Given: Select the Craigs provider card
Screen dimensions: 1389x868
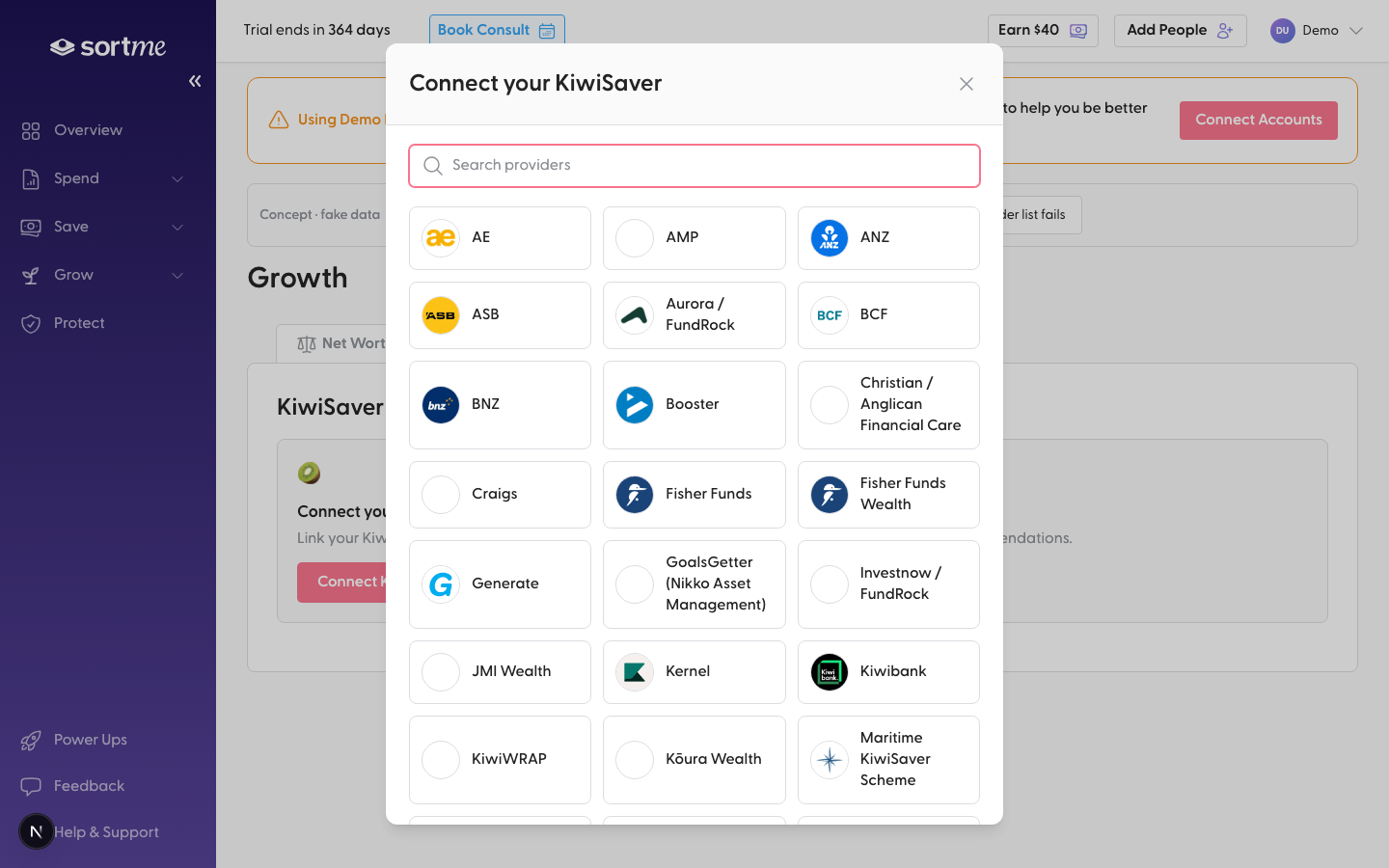Looking at the screenshot, I should click(500, 495).
